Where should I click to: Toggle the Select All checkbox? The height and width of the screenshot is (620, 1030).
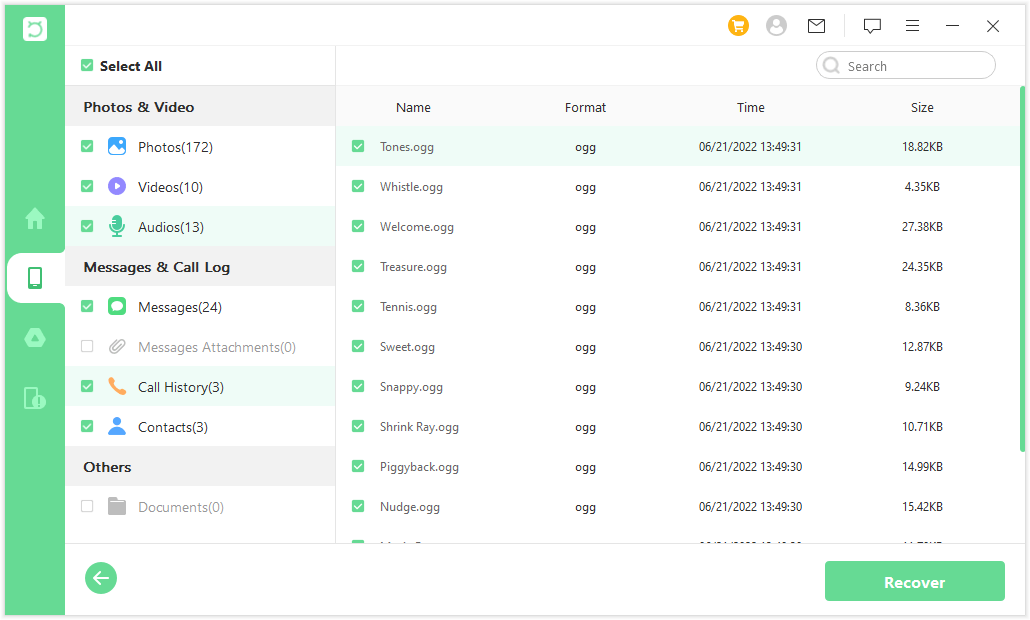pos(87,66)
